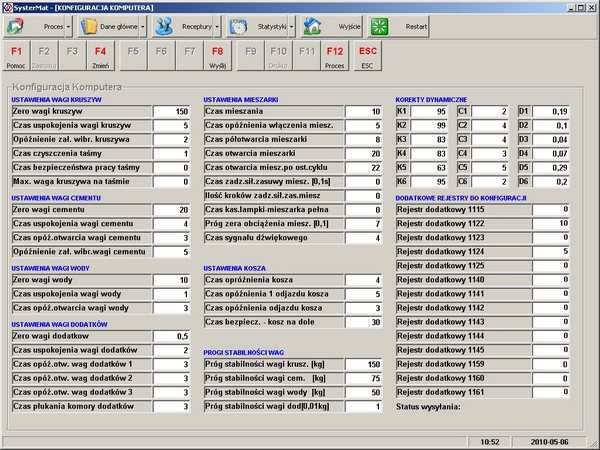Expand the Proces dropdown arrow

pos(68,27)
